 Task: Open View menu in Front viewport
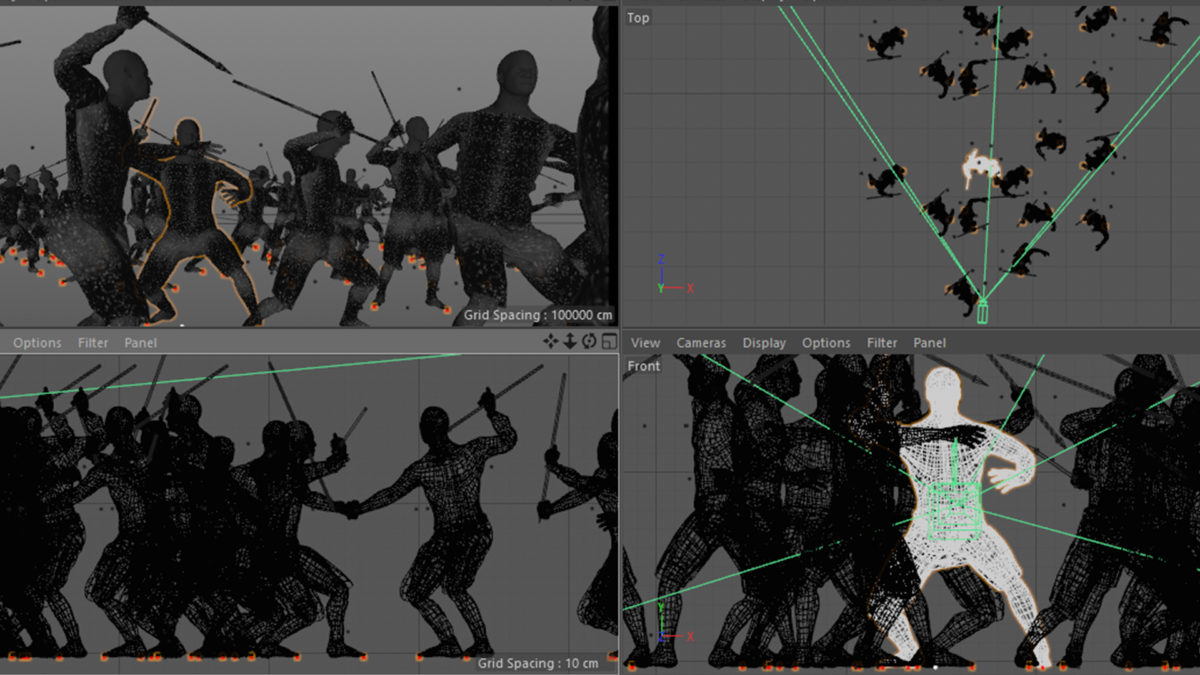(x=645, y=343)
